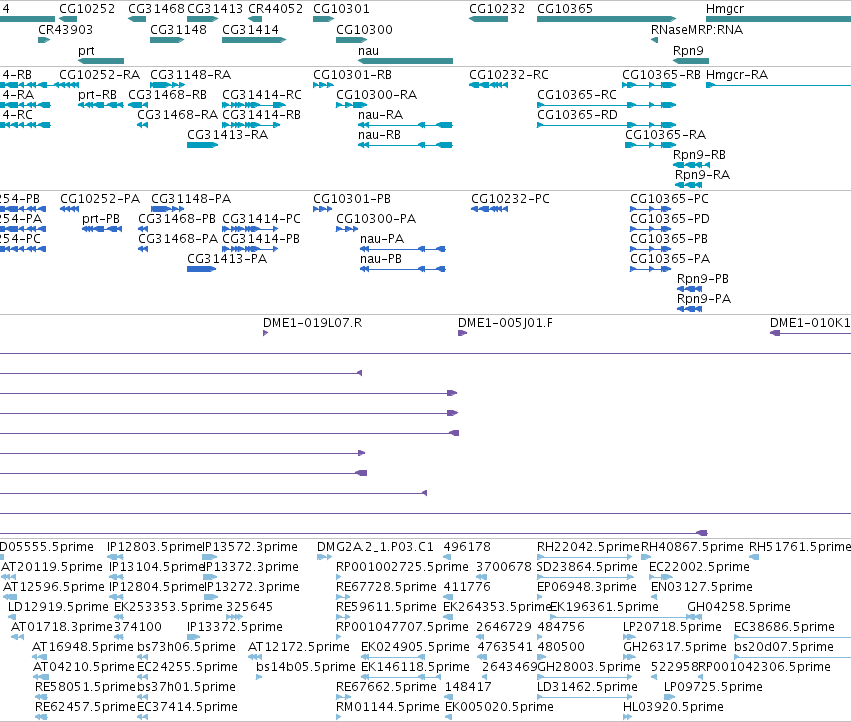This screenshot has width=851, height=722.
Task: Click the CG10232-RC transcript label
Action: tap(509, 74)
